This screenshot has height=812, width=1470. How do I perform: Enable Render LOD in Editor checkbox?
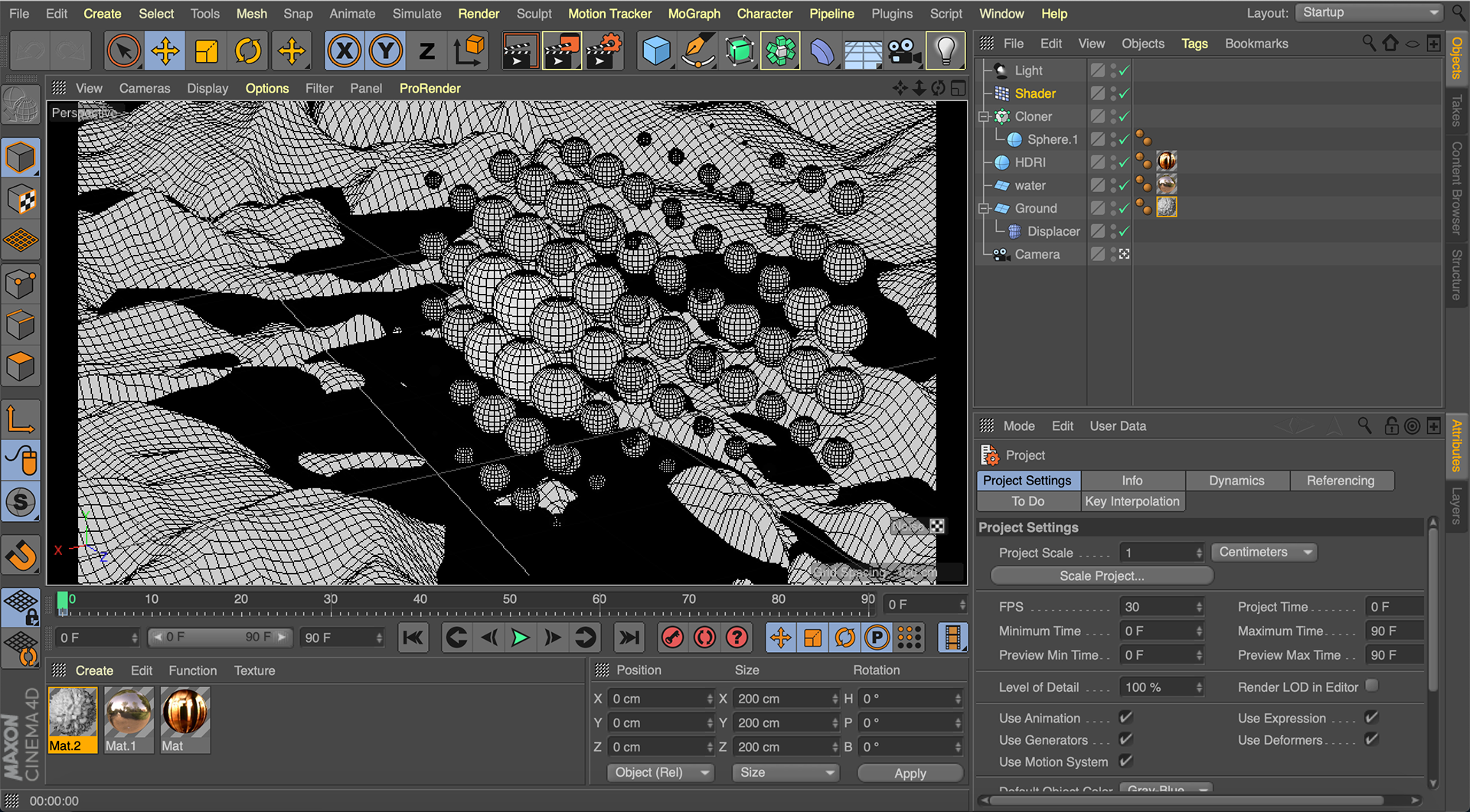[1371, 686]
